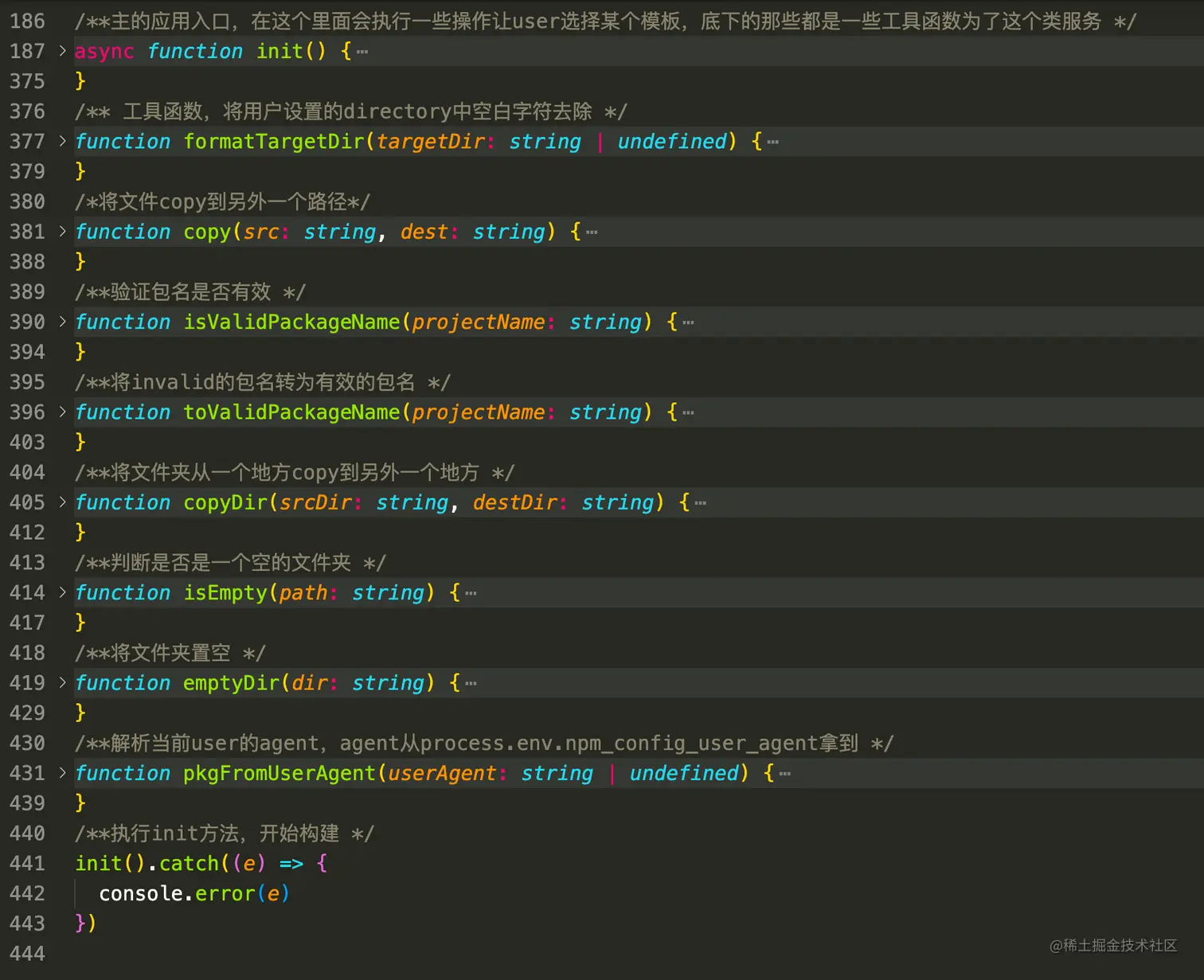Image resolution: width=1204 pixels, height=980 pixels.
Task: Select line number 389 in the gutter
Action: pos(27,291)
